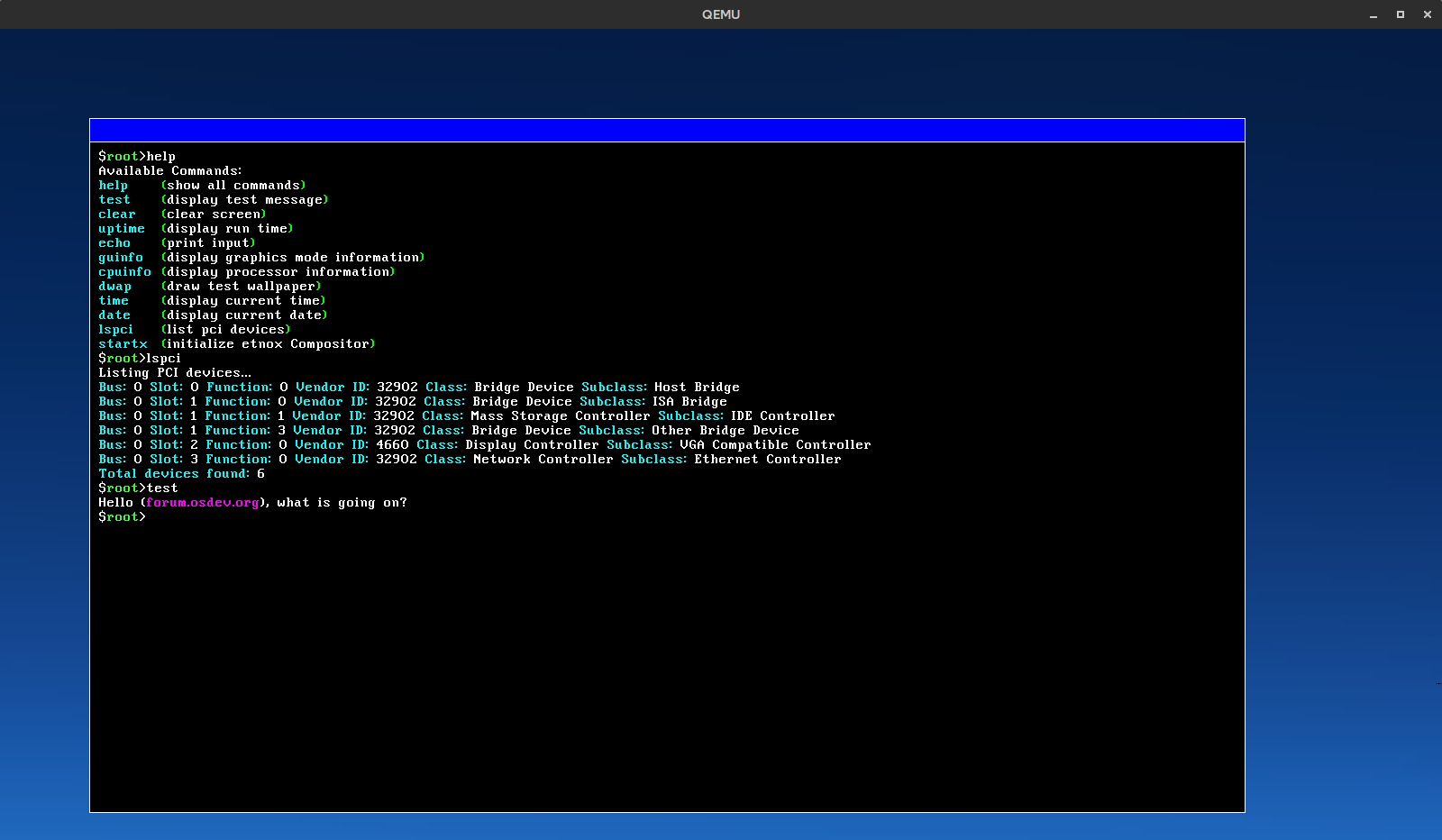Click the 'startx' command entry

coord(123,344)
